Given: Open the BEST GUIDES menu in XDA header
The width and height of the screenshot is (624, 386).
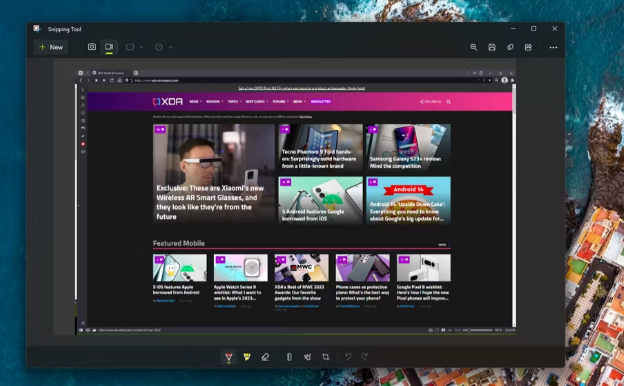Looking at the screenshot, I should tap(257, 102).
